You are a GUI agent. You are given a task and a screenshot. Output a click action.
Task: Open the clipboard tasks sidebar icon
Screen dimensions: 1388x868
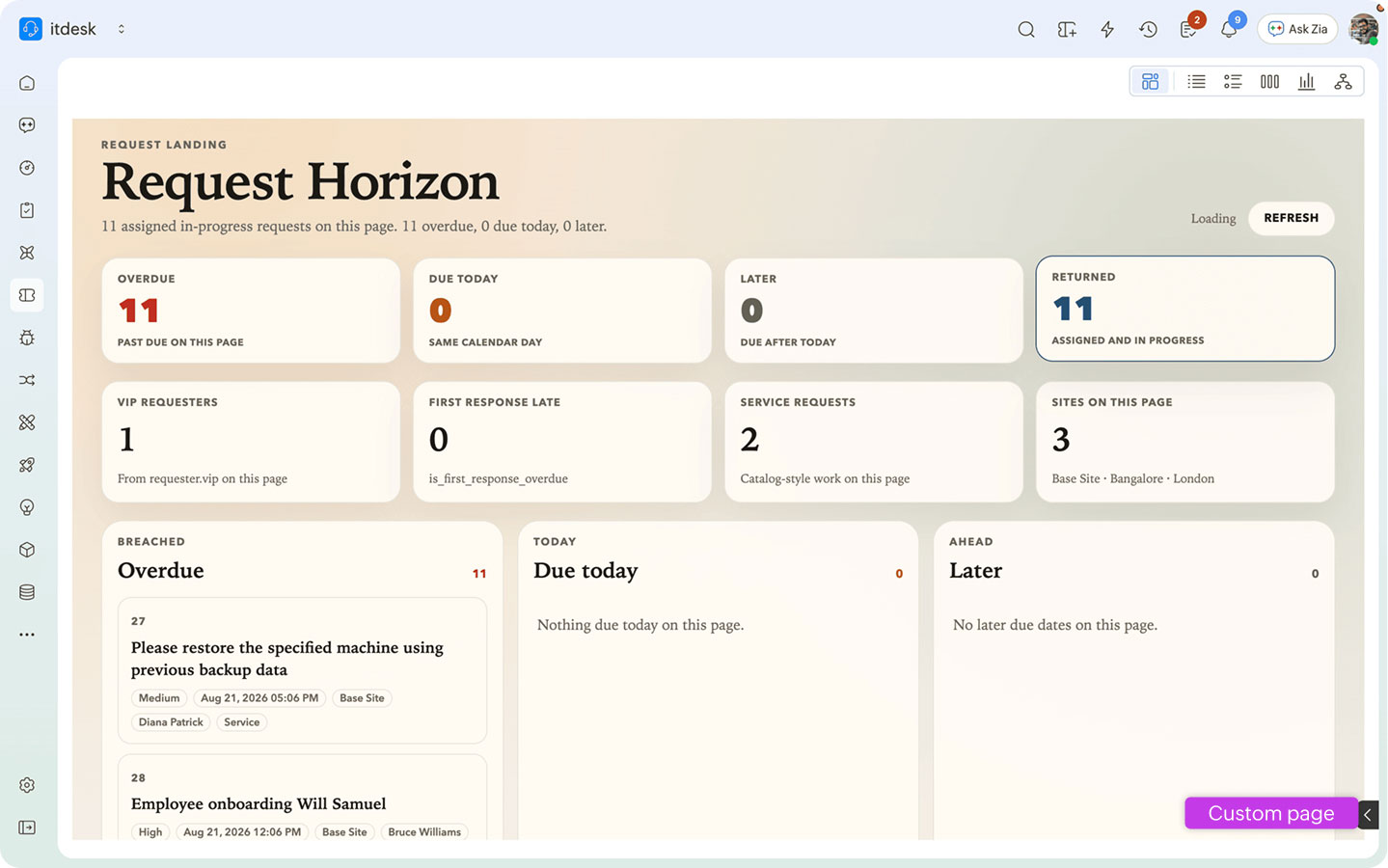pyautogui.click(x=27, y=210)
